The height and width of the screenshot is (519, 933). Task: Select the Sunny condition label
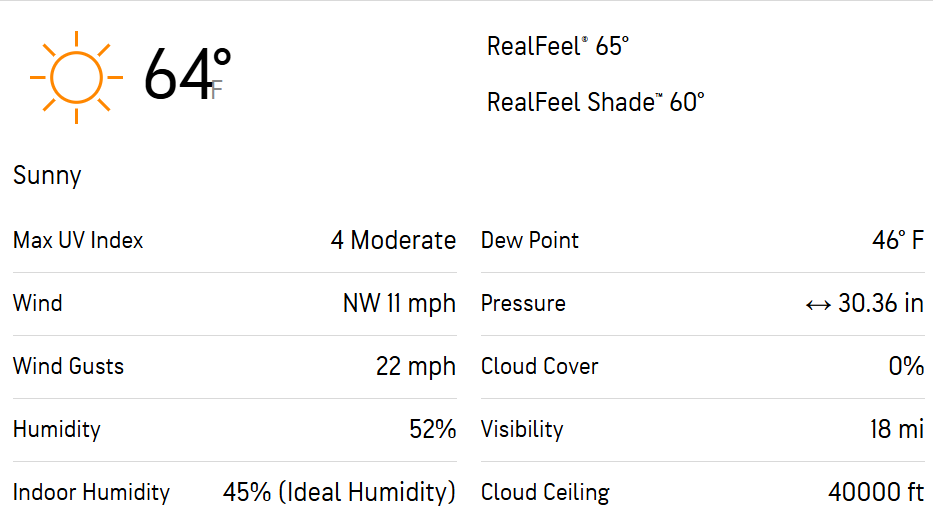(47, 176)
